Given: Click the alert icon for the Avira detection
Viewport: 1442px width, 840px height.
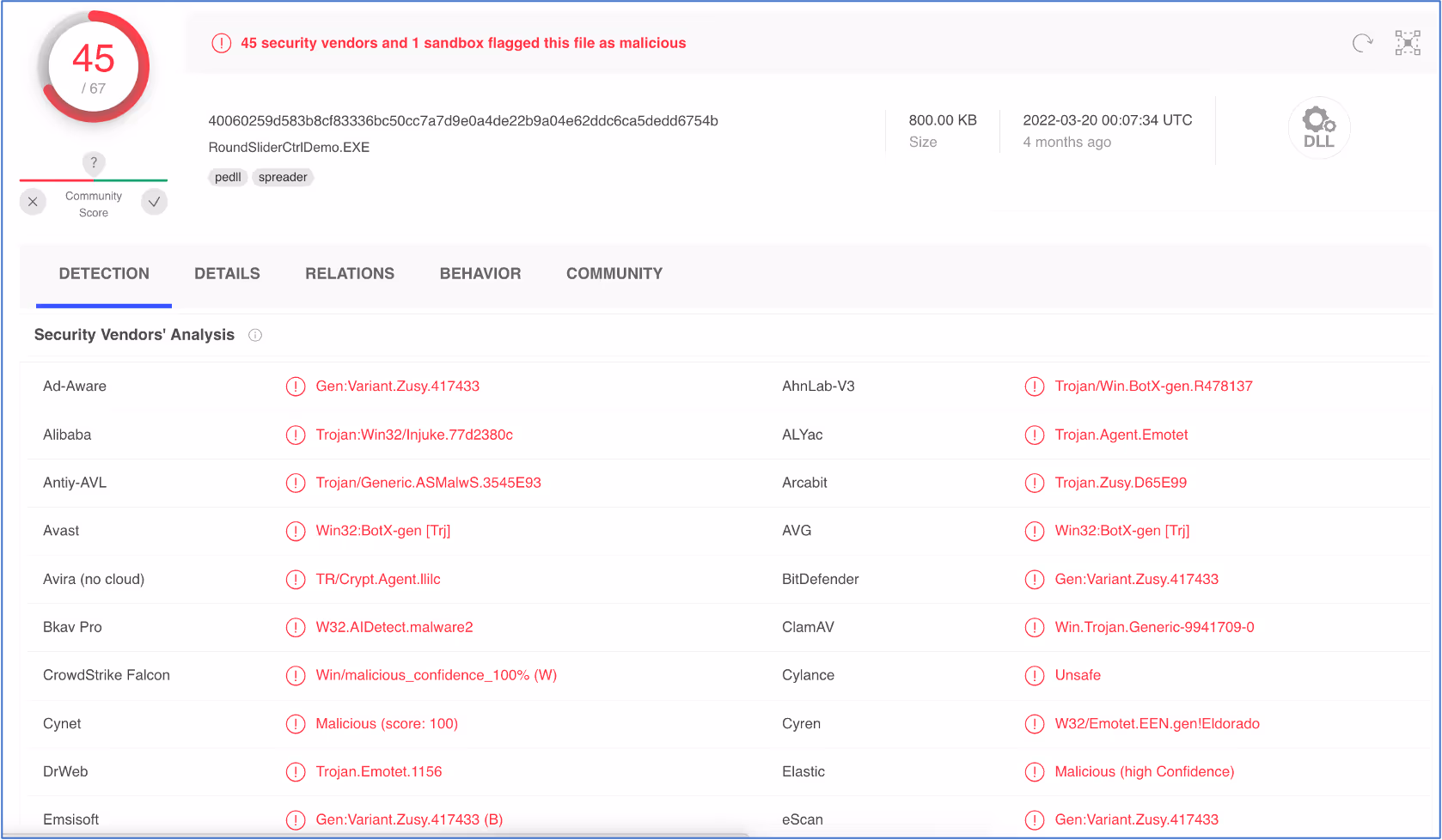Looking at the screenshot, I should point(296,579).
